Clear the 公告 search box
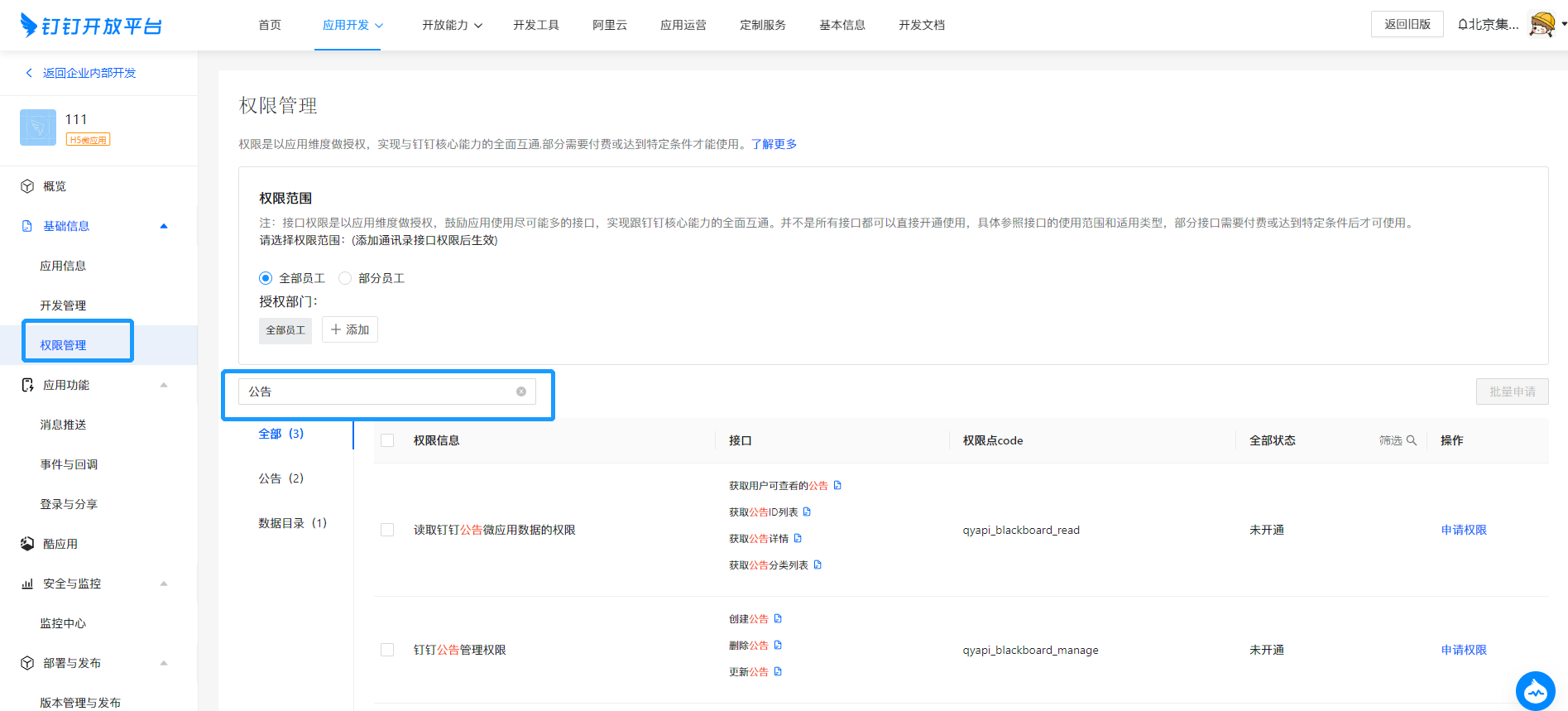 (521, 392)
